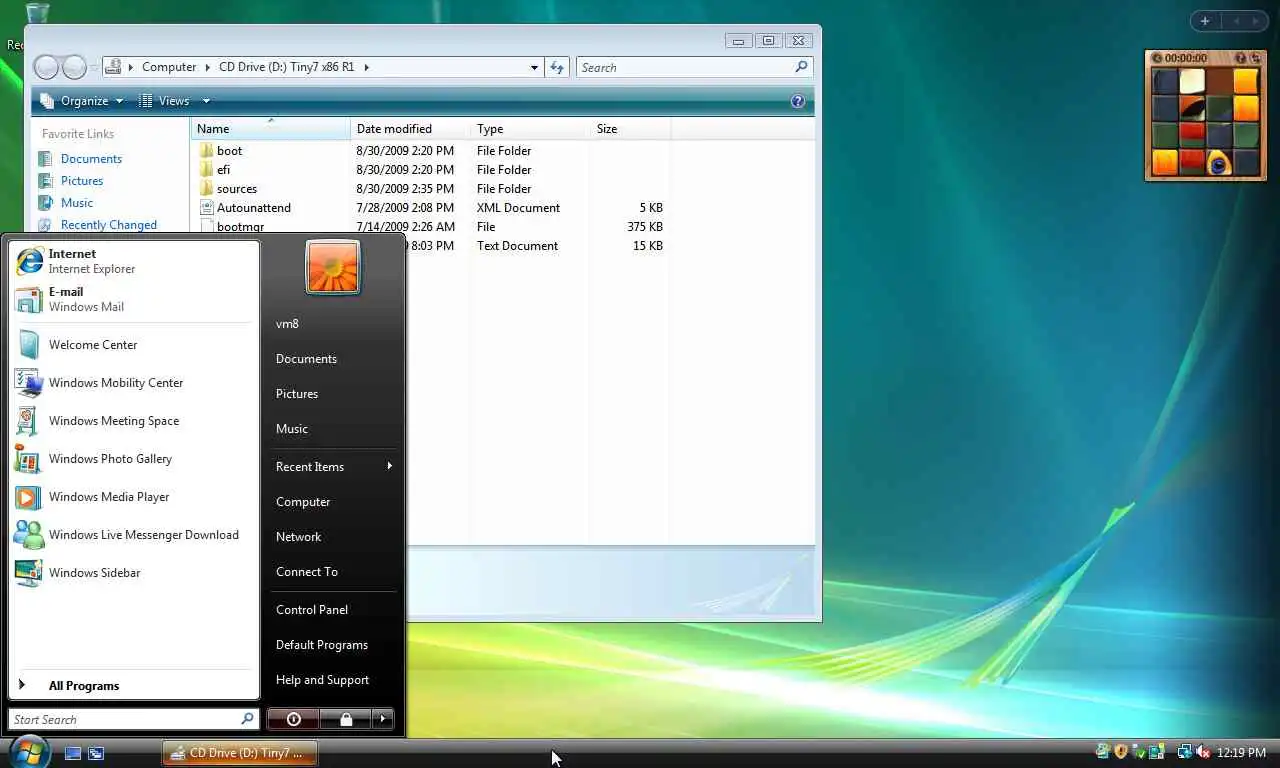Start Windows Sidebar
Image resolution: width=1280 pixels, height=768 pixels.
coord(134,573)
